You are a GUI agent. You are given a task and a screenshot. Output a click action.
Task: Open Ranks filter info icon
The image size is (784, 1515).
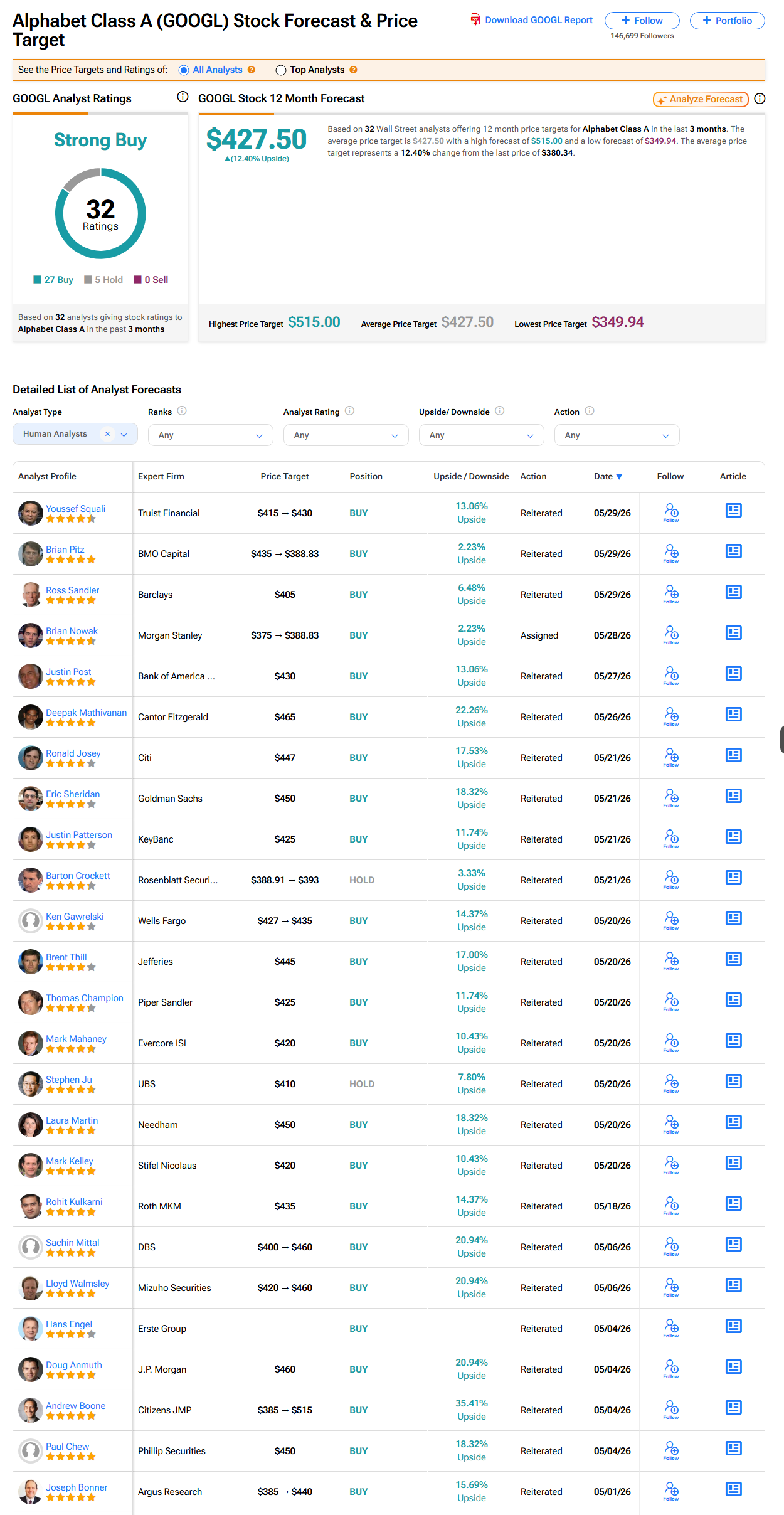coord(182,411)
